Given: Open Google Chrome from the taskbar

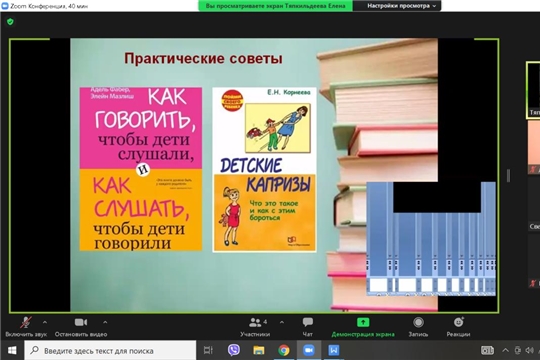Looking at the screenshot, I should click(284, 350).
